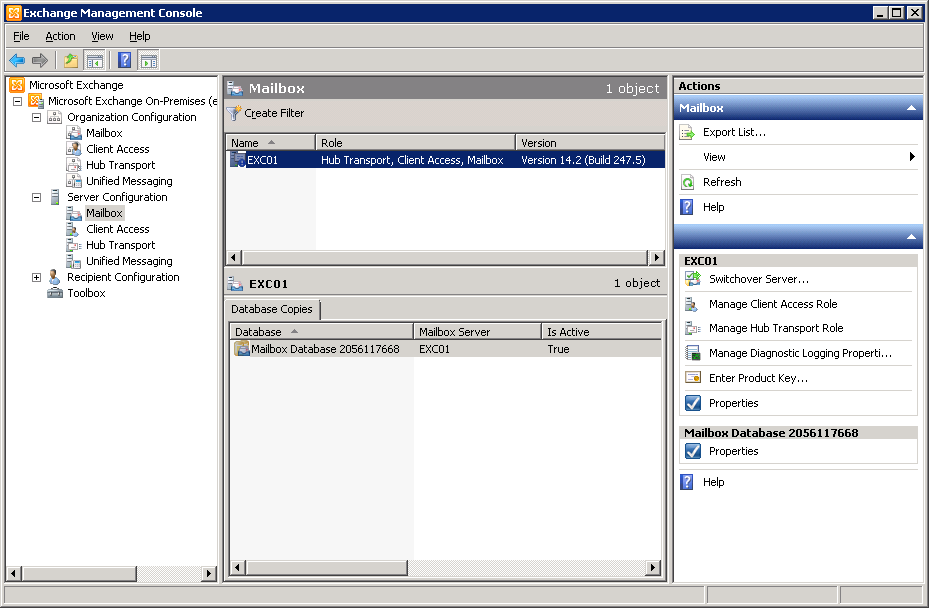The image size is (929, 608).
Task: Select the Database Copies tab
Action: [272, 309]
